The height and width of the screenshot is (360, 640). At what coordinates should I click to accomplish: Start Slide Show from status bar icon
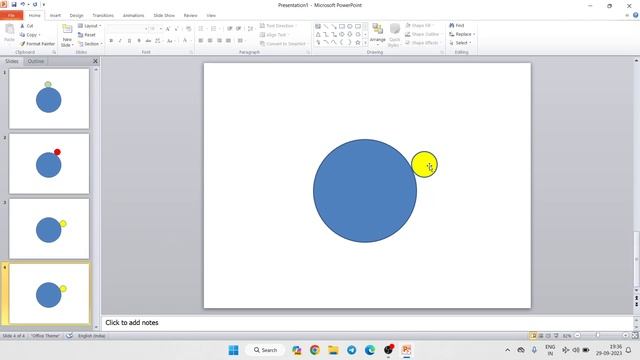556,336
